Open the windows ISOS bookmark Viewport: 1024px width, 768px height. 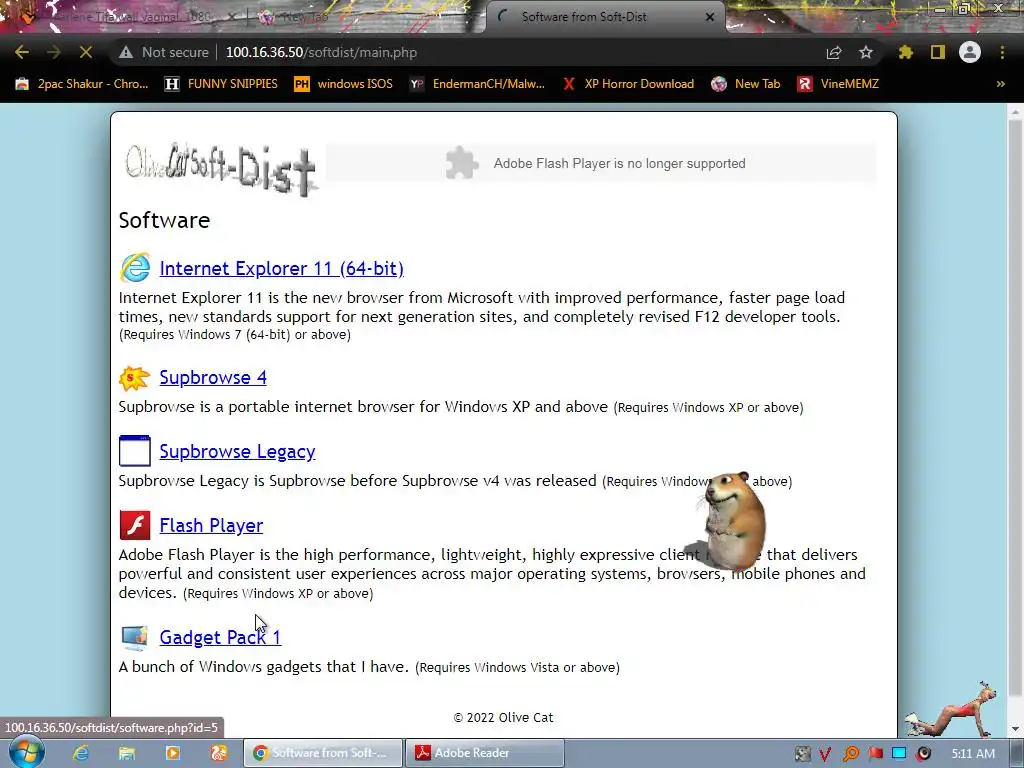(x=344, y=84)
